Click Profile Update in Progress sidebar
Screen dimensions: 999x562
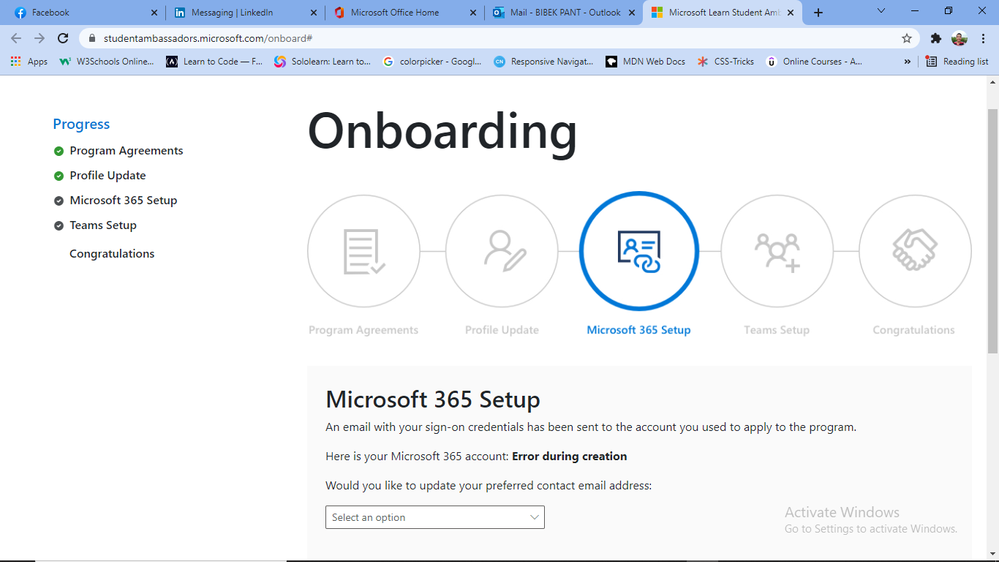(x=108, y=176)
